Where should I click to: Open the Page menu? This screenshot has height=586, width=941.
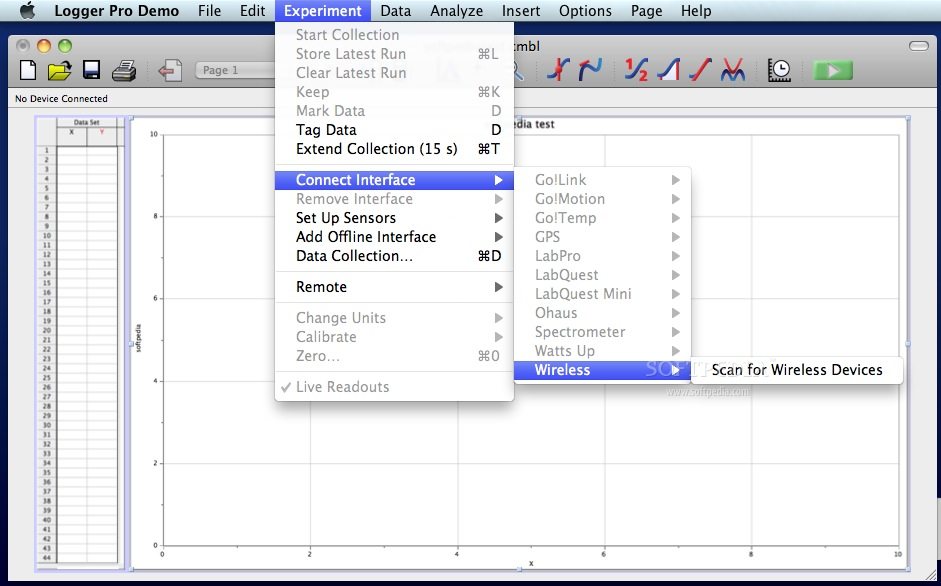pyautogui.click(x=646, y=11)
